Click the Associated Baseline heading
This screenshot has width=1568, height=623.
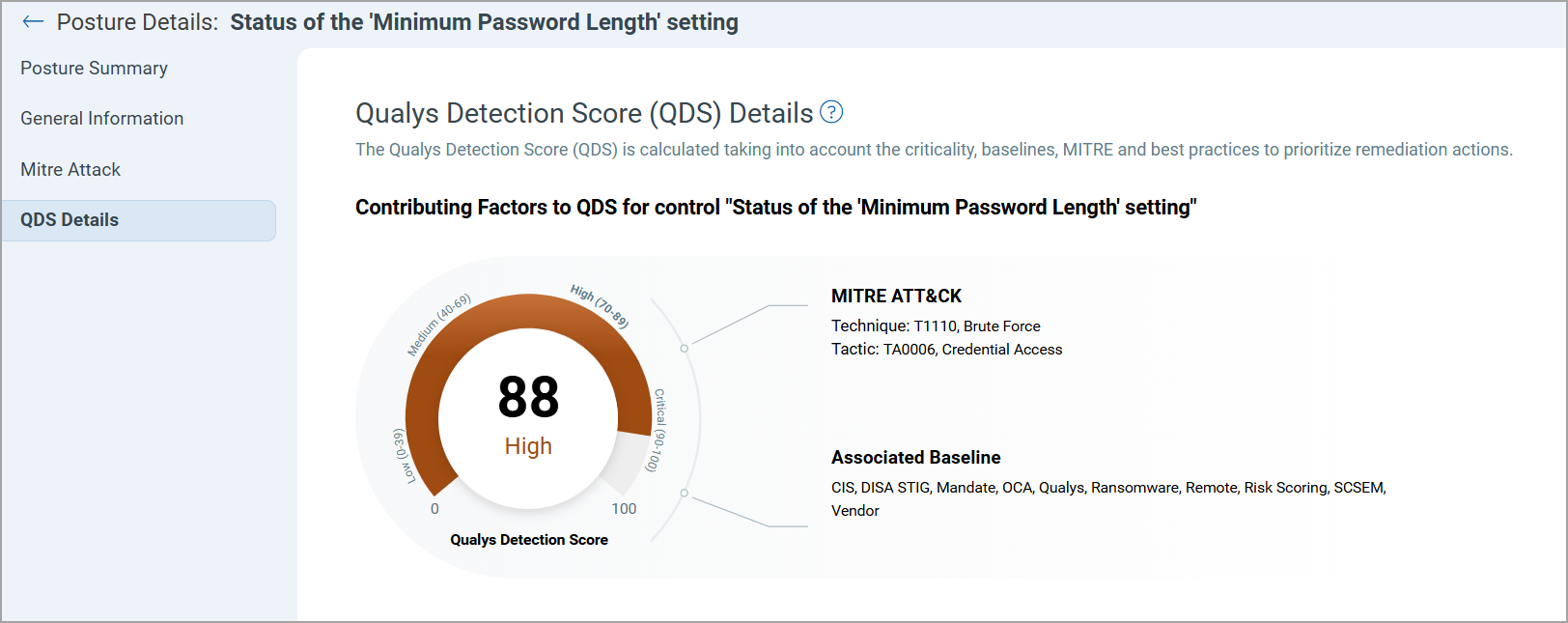pos(915,458)
